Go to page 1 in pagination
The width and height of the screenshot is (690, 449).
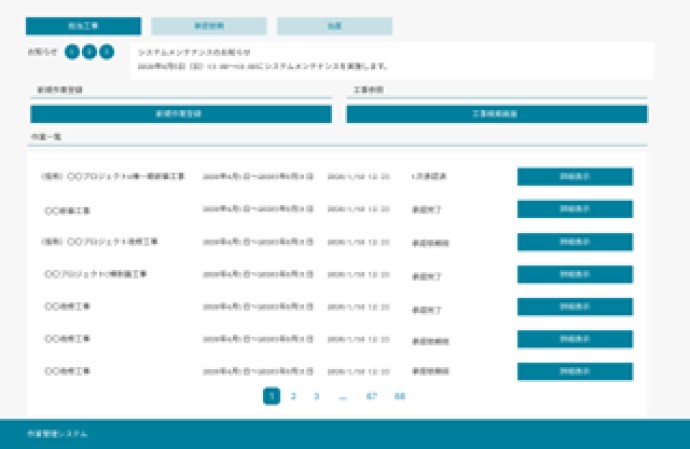click(272, 396)
